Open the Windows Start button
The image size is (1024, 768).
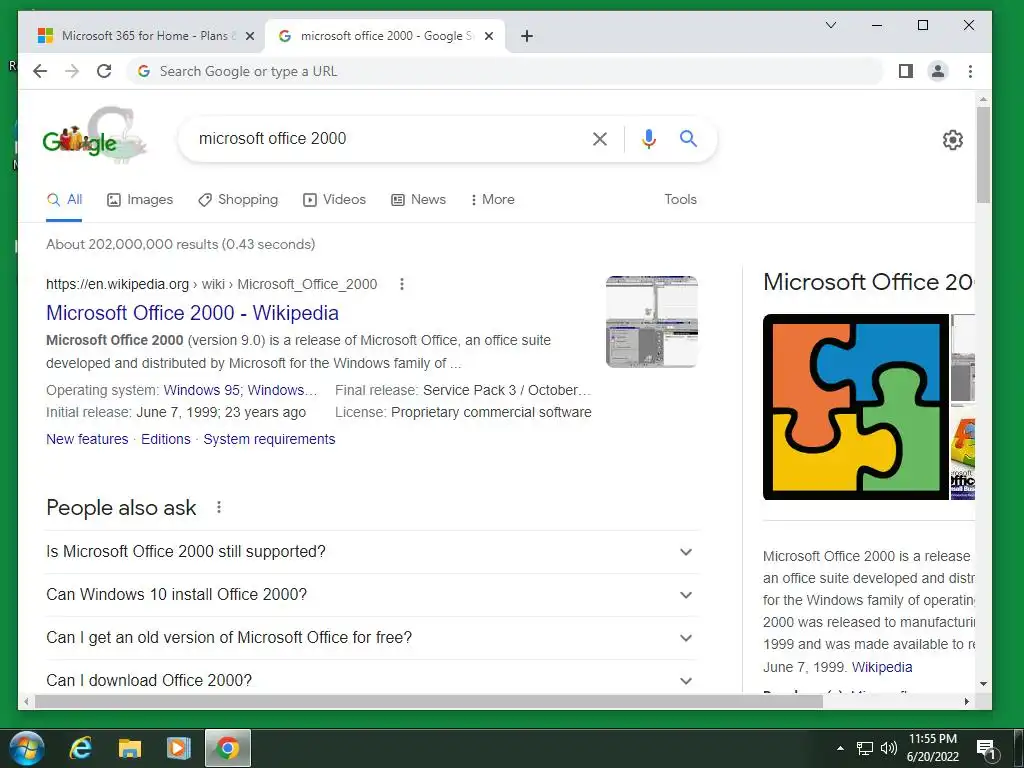coord(27,748)
